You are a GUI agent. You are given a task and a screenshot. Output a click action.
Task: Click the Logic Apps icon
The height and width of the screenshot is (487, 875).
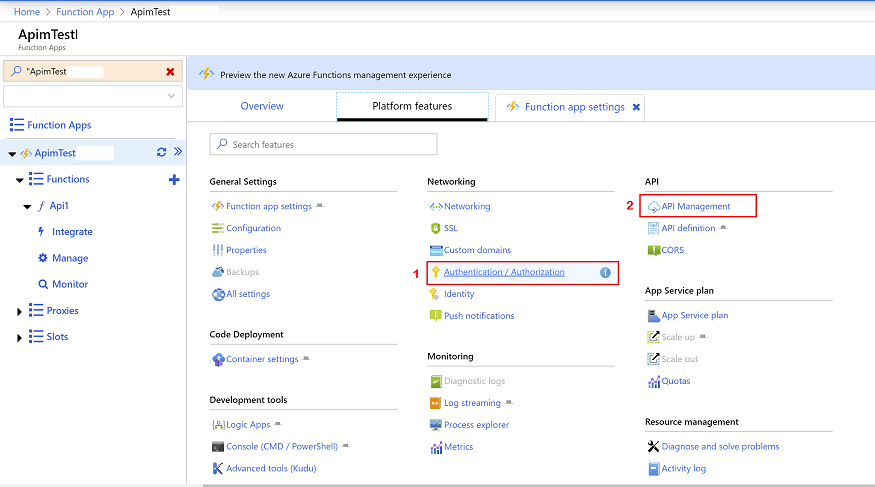(218, 425)
